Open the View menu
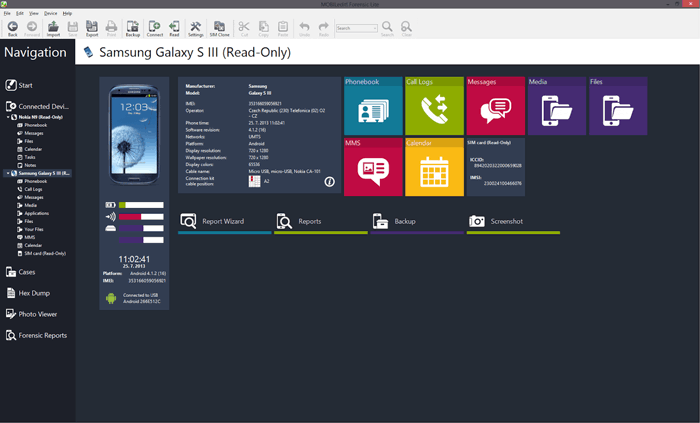This screenshot has height=423, width=700. pos(36,13)
